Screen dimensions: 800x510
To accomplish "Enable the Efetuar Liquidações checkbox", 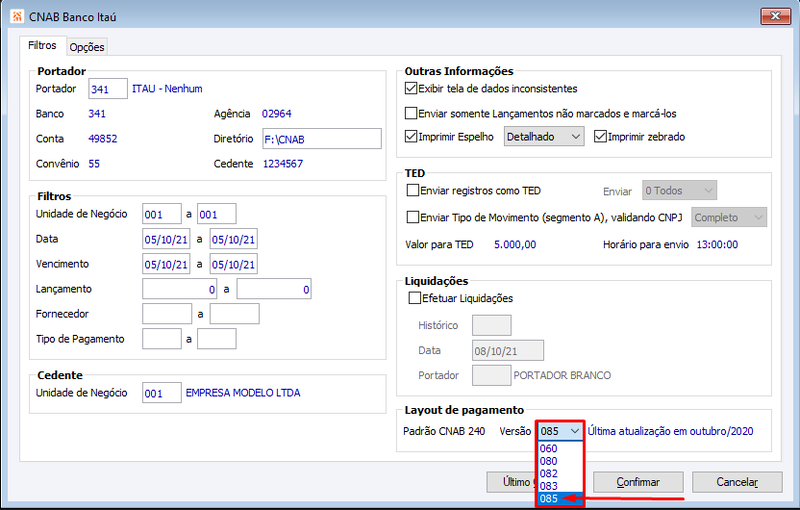I will [415, 298].
